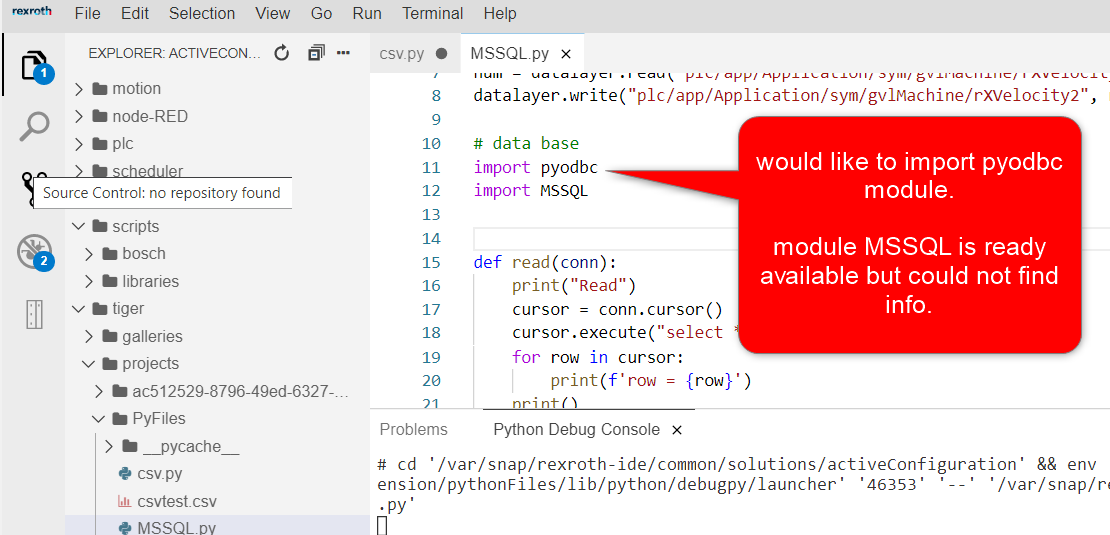
Task: Close the MSSQL.py editor tab
Action: 566,54
